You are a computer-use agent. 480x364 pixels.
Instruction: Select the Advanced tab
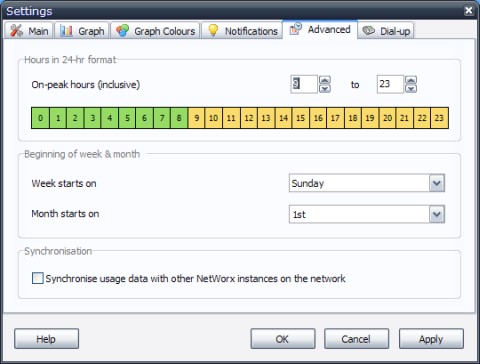[x=320, y=30]
